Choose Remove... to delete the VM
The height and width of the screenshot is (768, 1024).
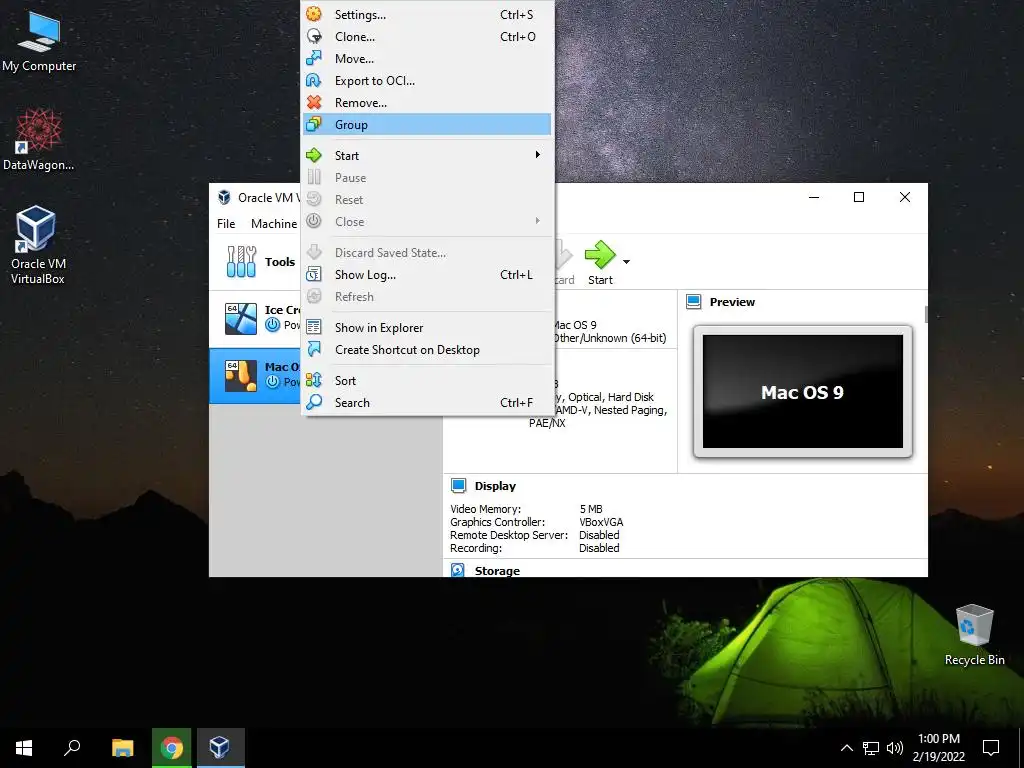point(427,103)
